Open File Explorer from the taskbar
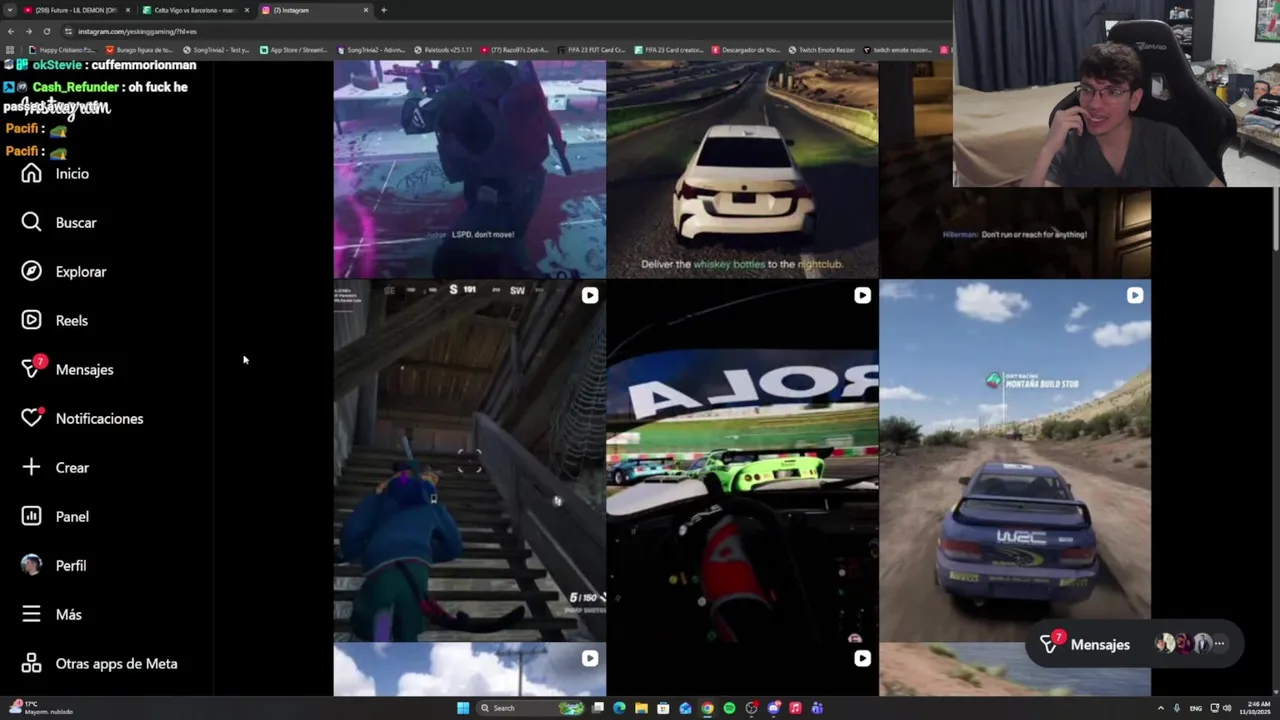This screenshot has width=1280, height=720. click(641, 708)
